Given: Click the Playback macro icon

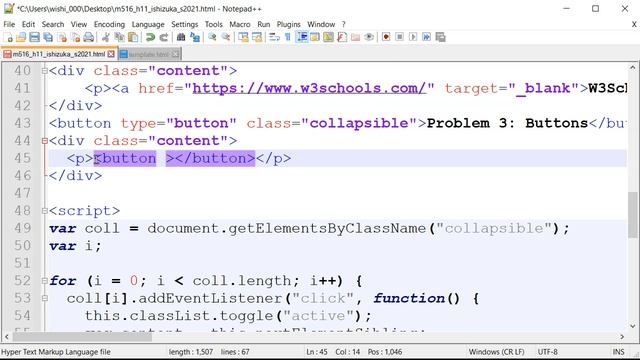Looking at the screenshot, I should tap(413, 38).
